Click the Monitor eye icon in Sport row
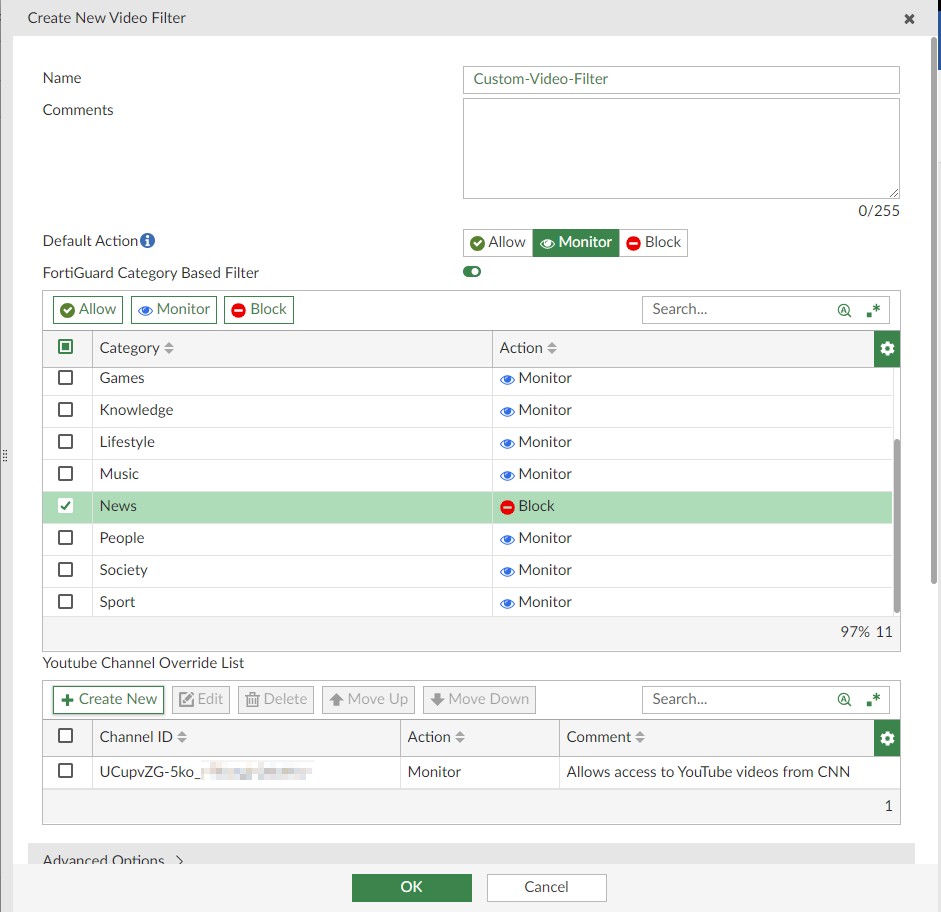 pos(507,603)
